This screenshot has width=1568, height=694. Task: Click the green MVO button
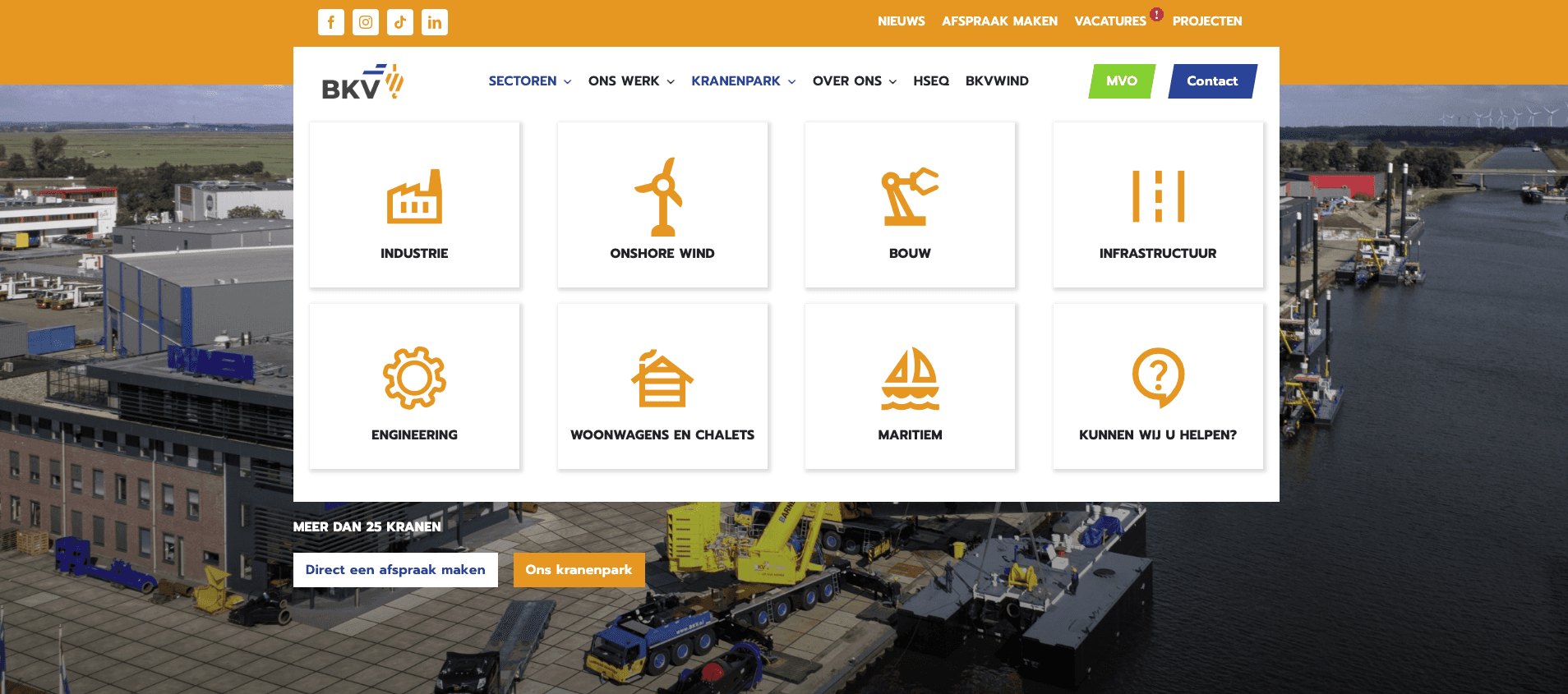(x=1122, y=81)
